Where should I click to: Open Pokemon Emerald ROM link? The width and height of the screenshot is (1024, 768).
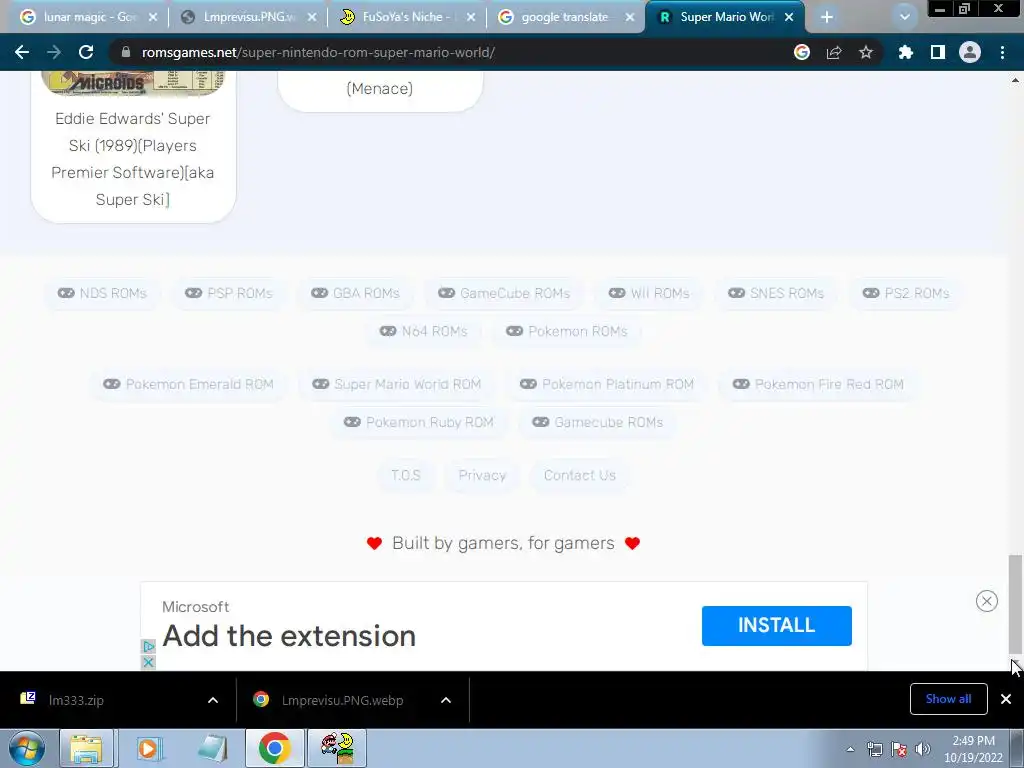click(189, 384)
